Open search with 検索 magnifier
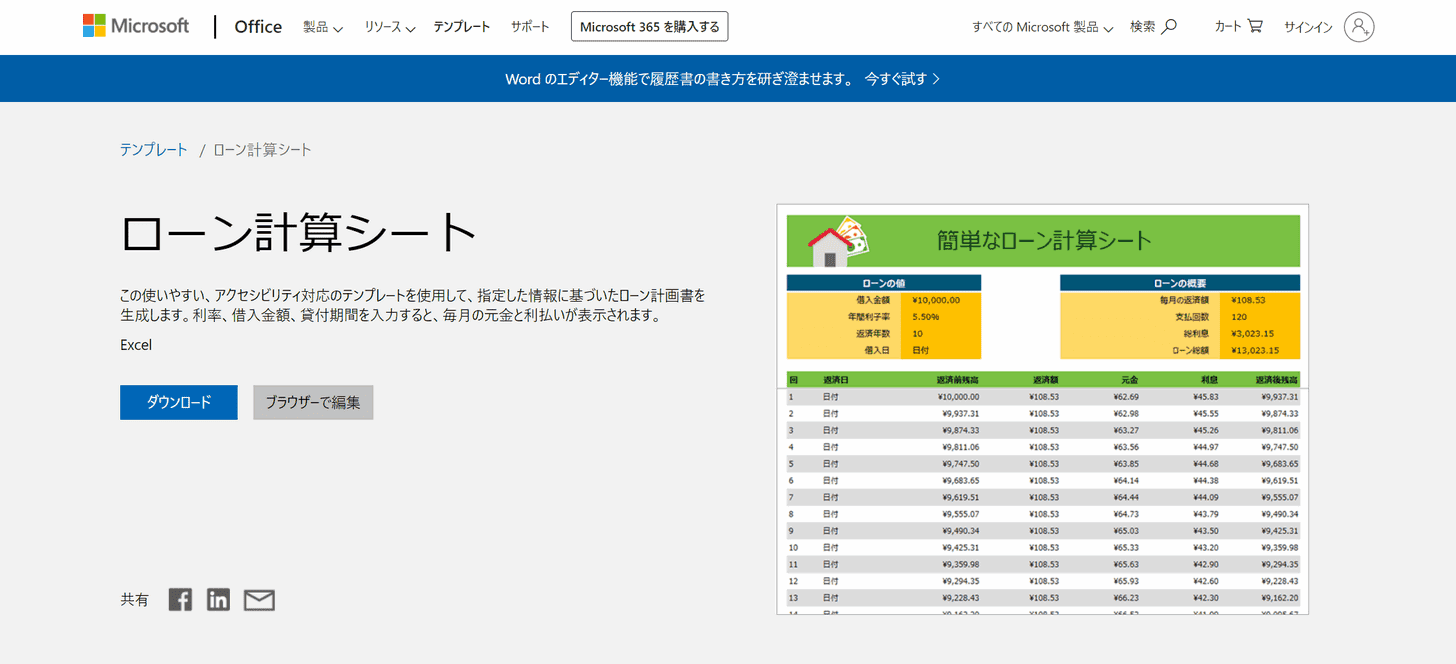The image size is (1456, 664). (1153, 27)
